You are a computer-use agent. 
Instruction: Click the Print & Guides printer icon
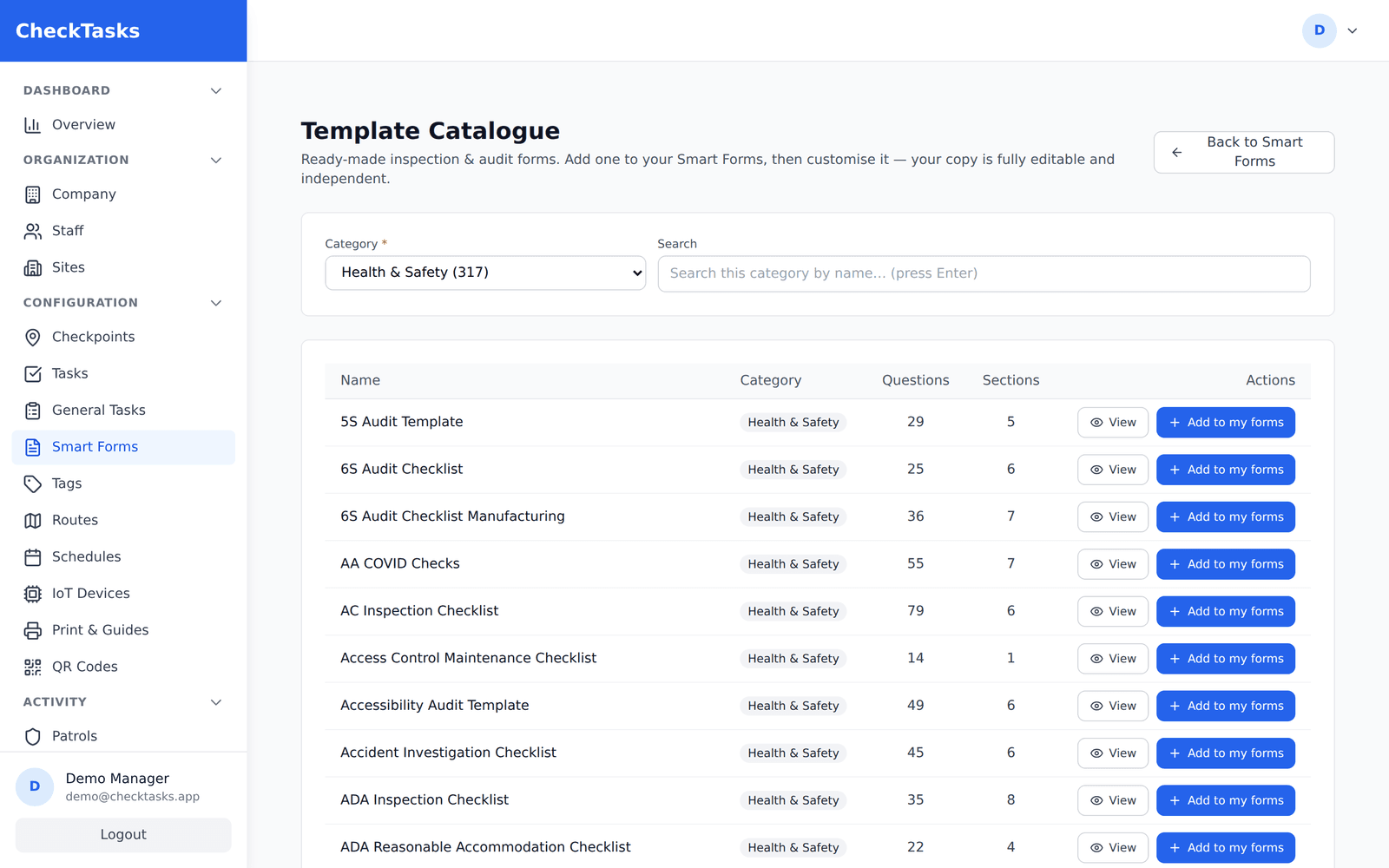[33, 630]
